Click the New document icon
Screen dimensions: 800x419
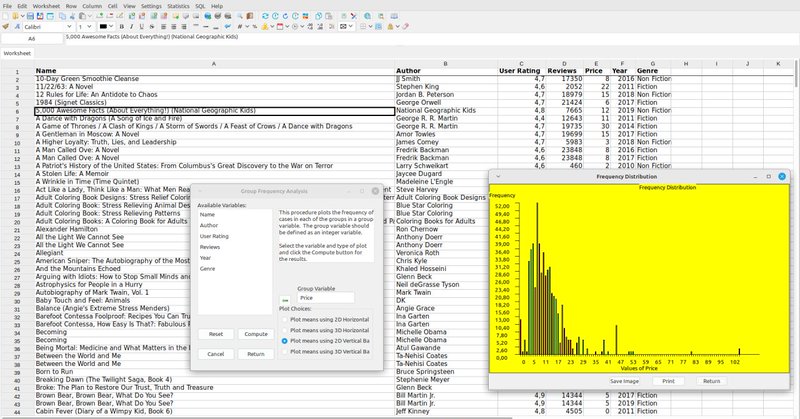(7, 17)
